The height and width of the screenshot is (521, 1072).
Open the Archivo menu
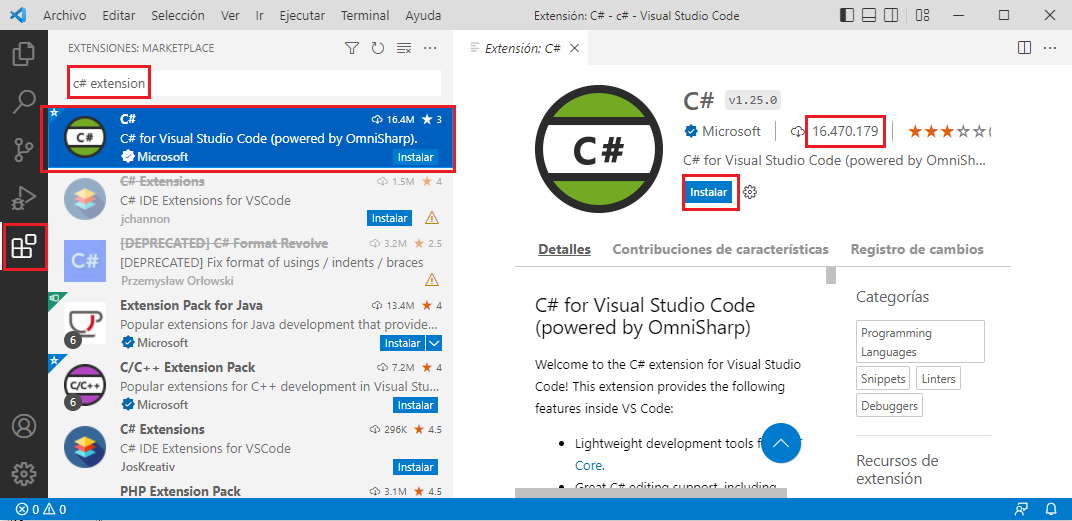65,15
